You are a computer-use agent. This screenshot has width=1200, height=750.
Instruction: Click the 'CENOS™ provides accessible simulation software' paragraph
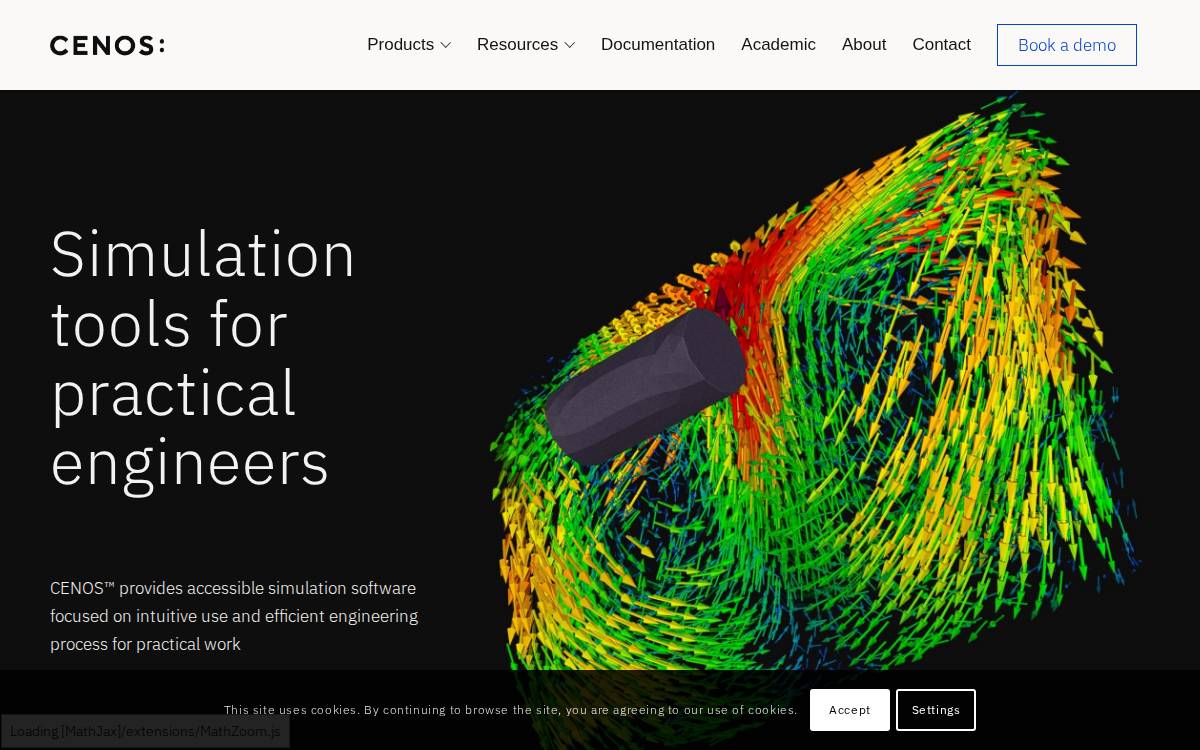234,616
